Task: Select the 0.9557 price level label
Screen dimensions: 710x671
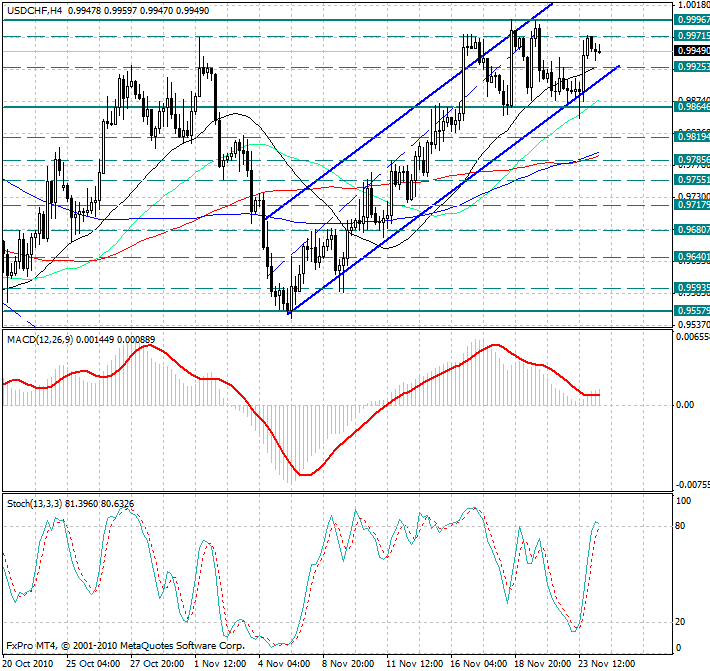Action: point(691,311)
